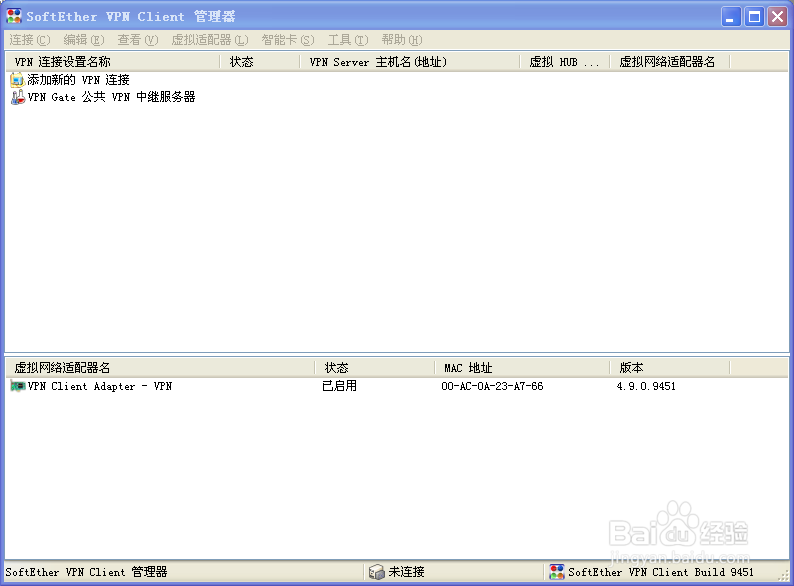Click upper 虚拟网络适配器名 column header
Screen dimensions: 794x586
669,62
